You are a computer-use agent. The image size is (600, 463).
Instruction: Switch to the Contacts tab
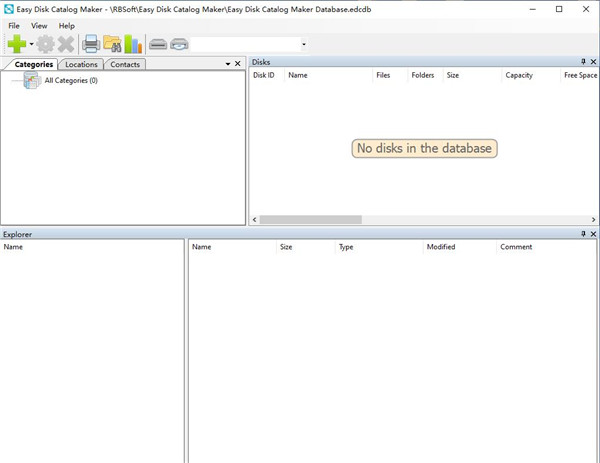coord(125,64)
